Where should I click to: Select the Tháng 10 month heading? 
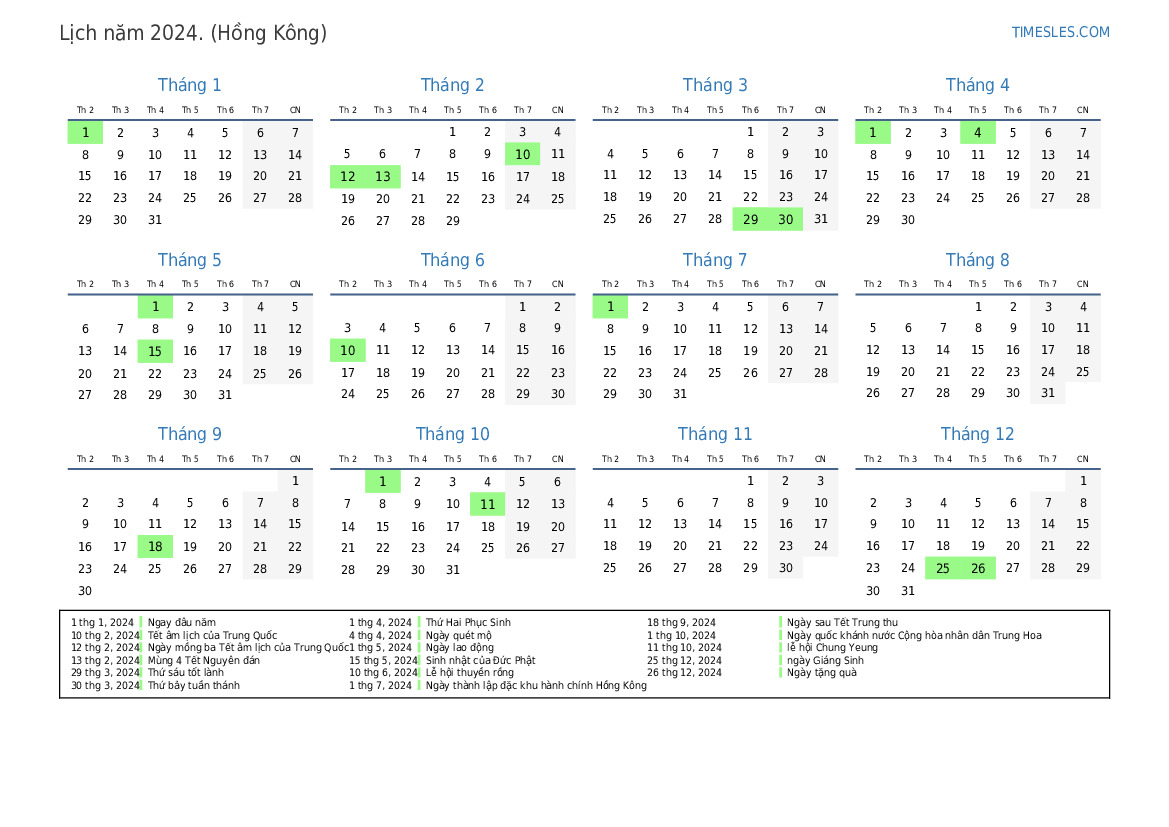(x=452, y=434)
